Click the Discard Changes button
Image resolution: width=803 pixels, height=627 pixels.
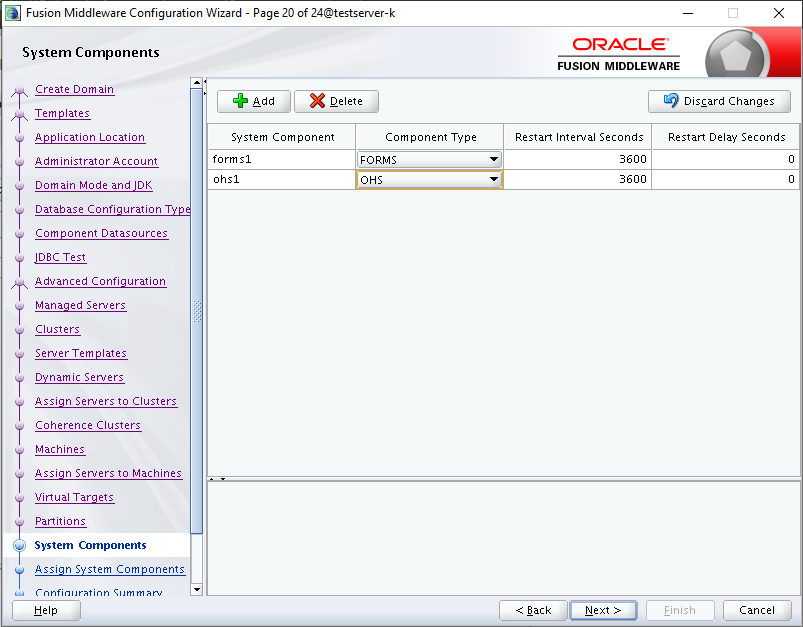pyautogui.click(x=719, y=101)
